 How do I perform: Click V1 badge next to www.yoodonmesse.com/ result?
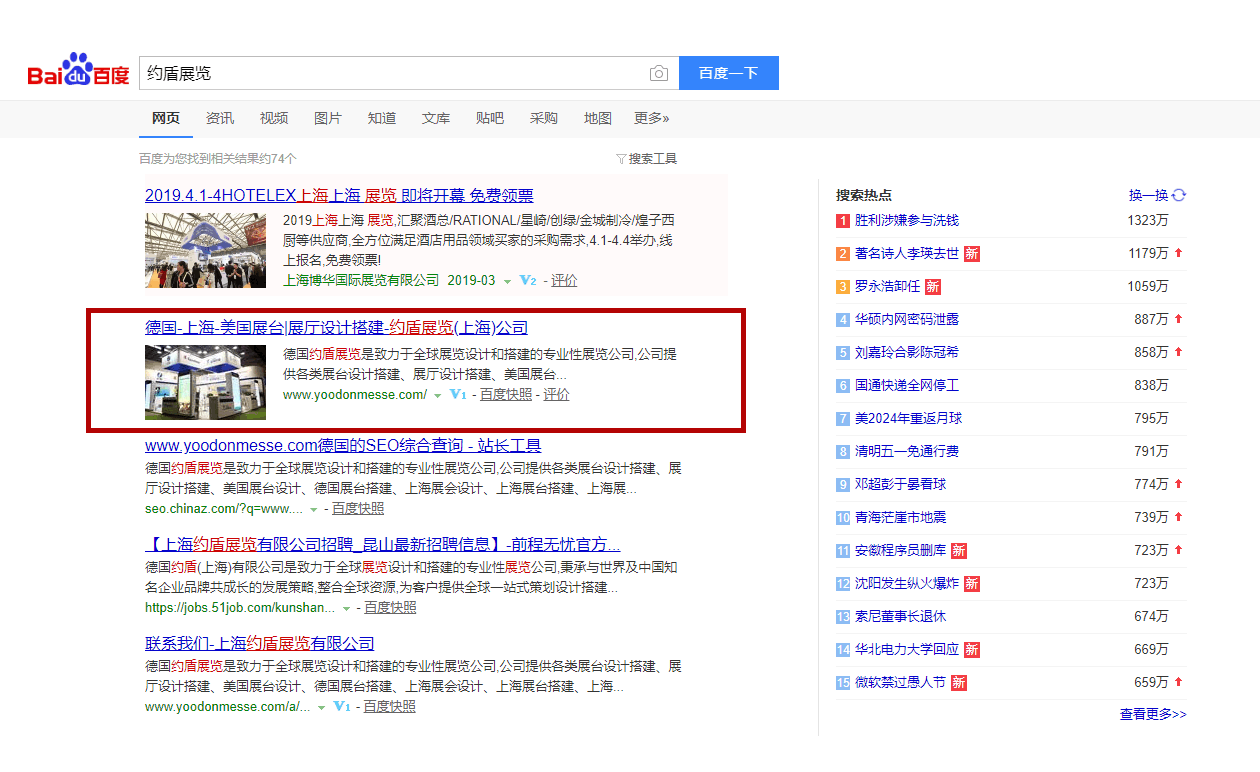pyautogui.click(x=458, y=395)
